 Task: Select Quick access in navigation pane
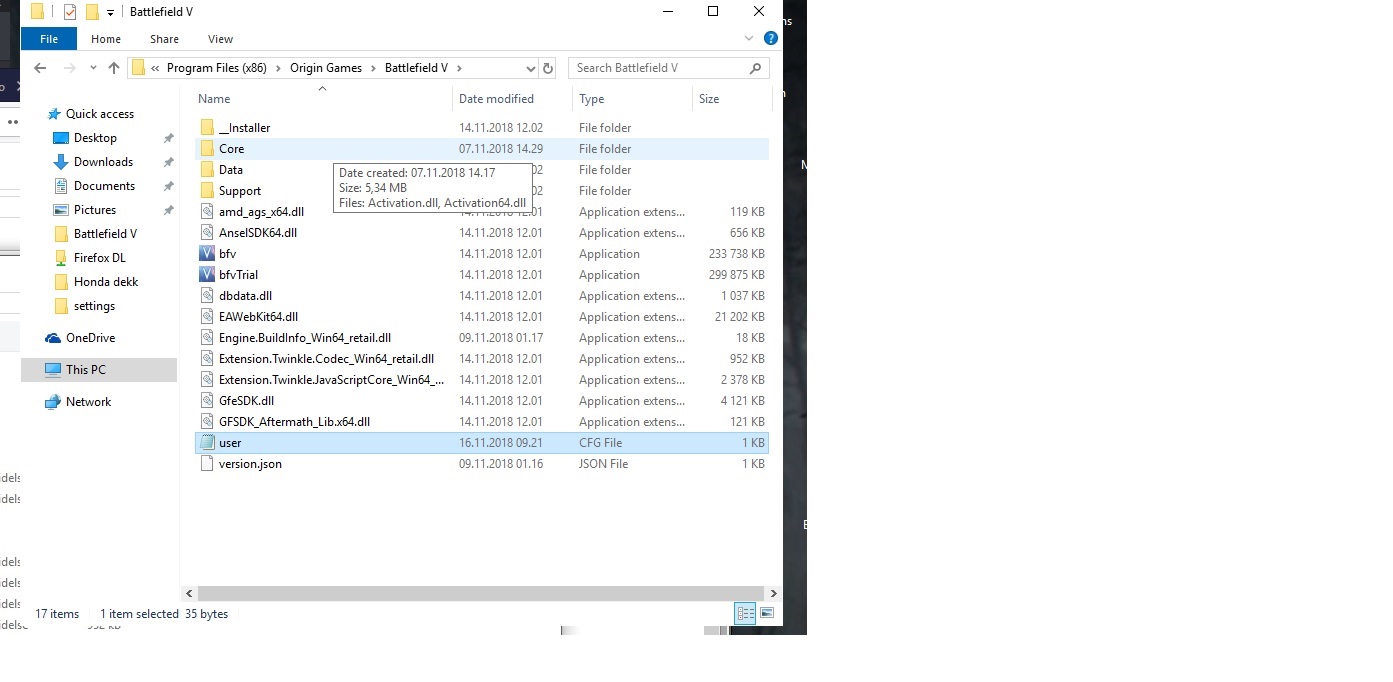click(100, 114)
